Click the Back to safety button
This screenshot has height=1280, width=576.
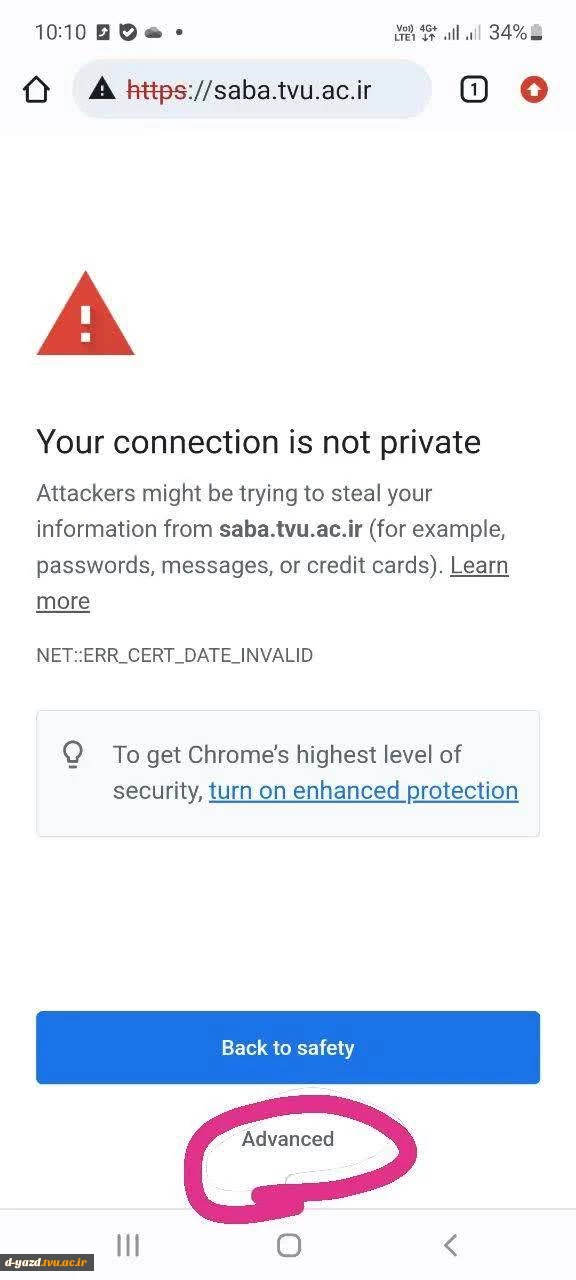pos(288,1047)
